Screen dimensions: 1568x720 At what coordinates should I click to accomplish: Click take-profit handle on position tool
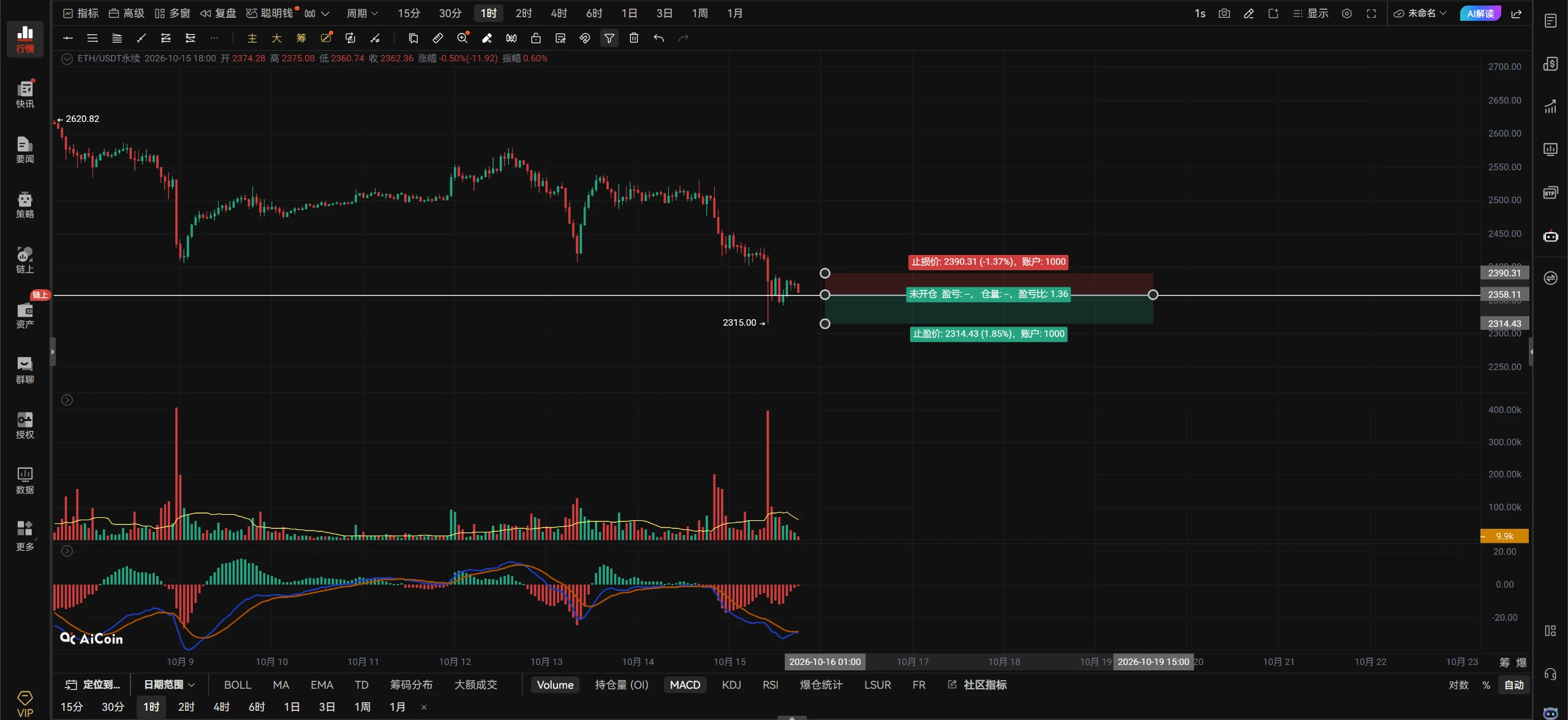[x=825, y=324]
